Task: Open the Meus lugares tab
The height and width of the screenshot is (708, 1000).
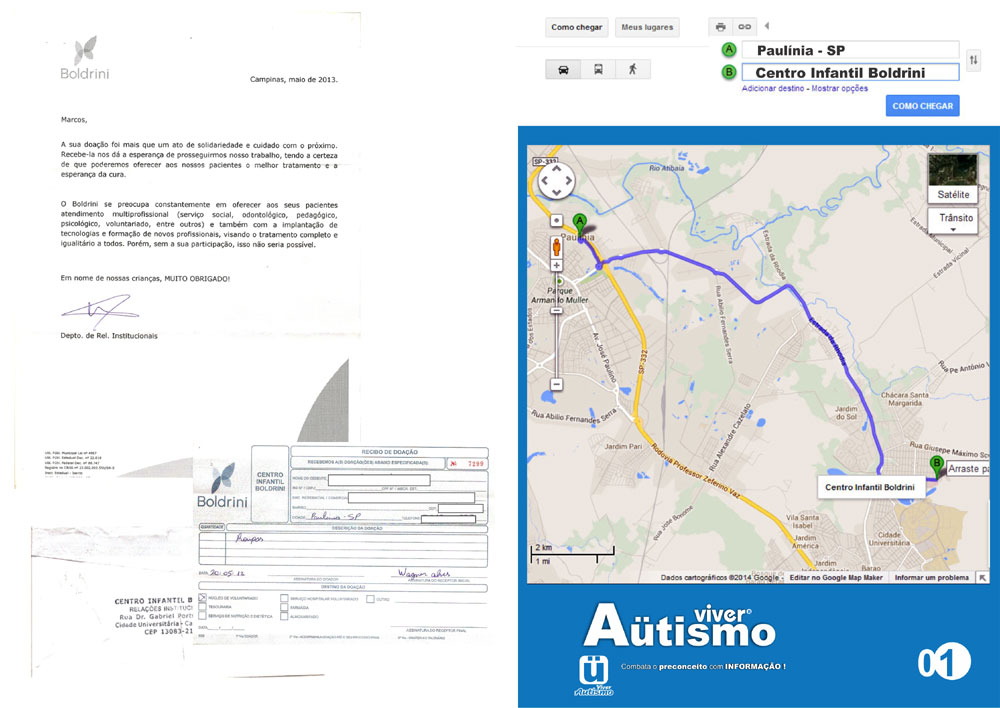Action: 646,27
